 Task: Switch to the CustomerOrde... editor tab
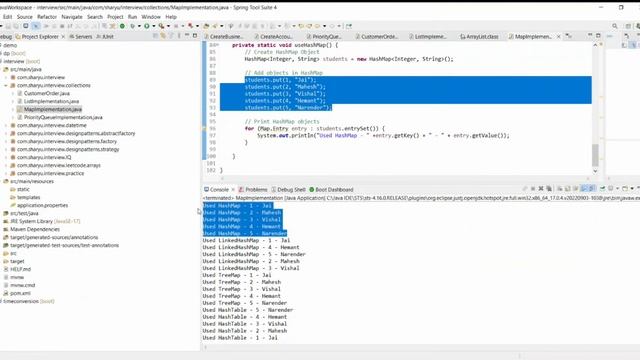pyautogui.click(x=376, y=36)
